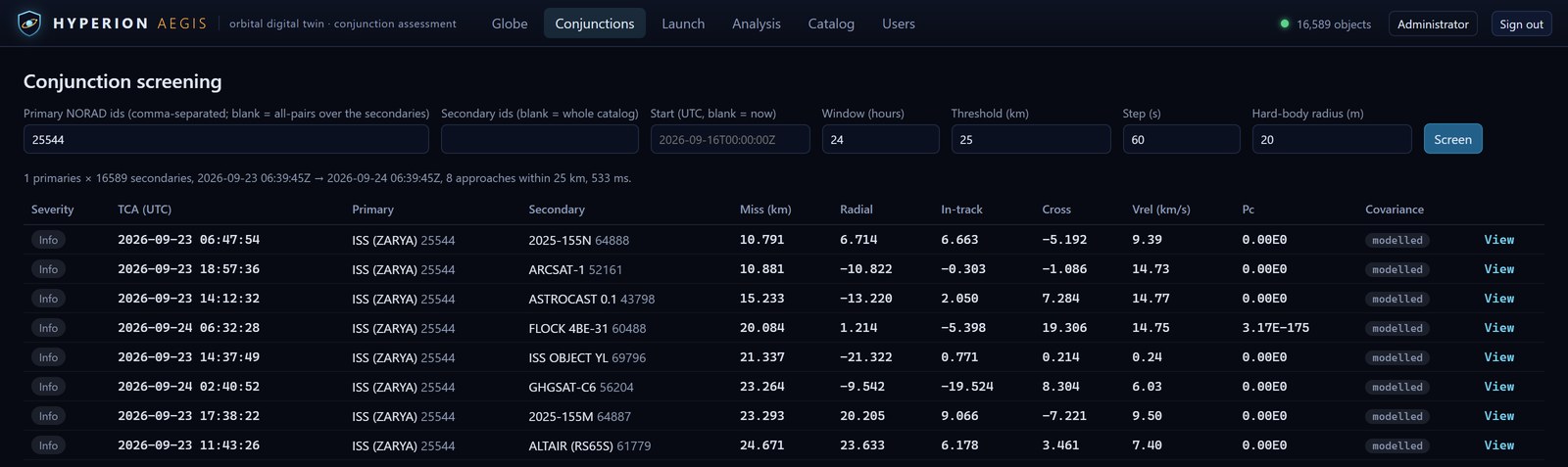1568x467 pixels.
Task: Click secondary name ALTAIR (RS65S) 61779
Action: coord(589,445)
